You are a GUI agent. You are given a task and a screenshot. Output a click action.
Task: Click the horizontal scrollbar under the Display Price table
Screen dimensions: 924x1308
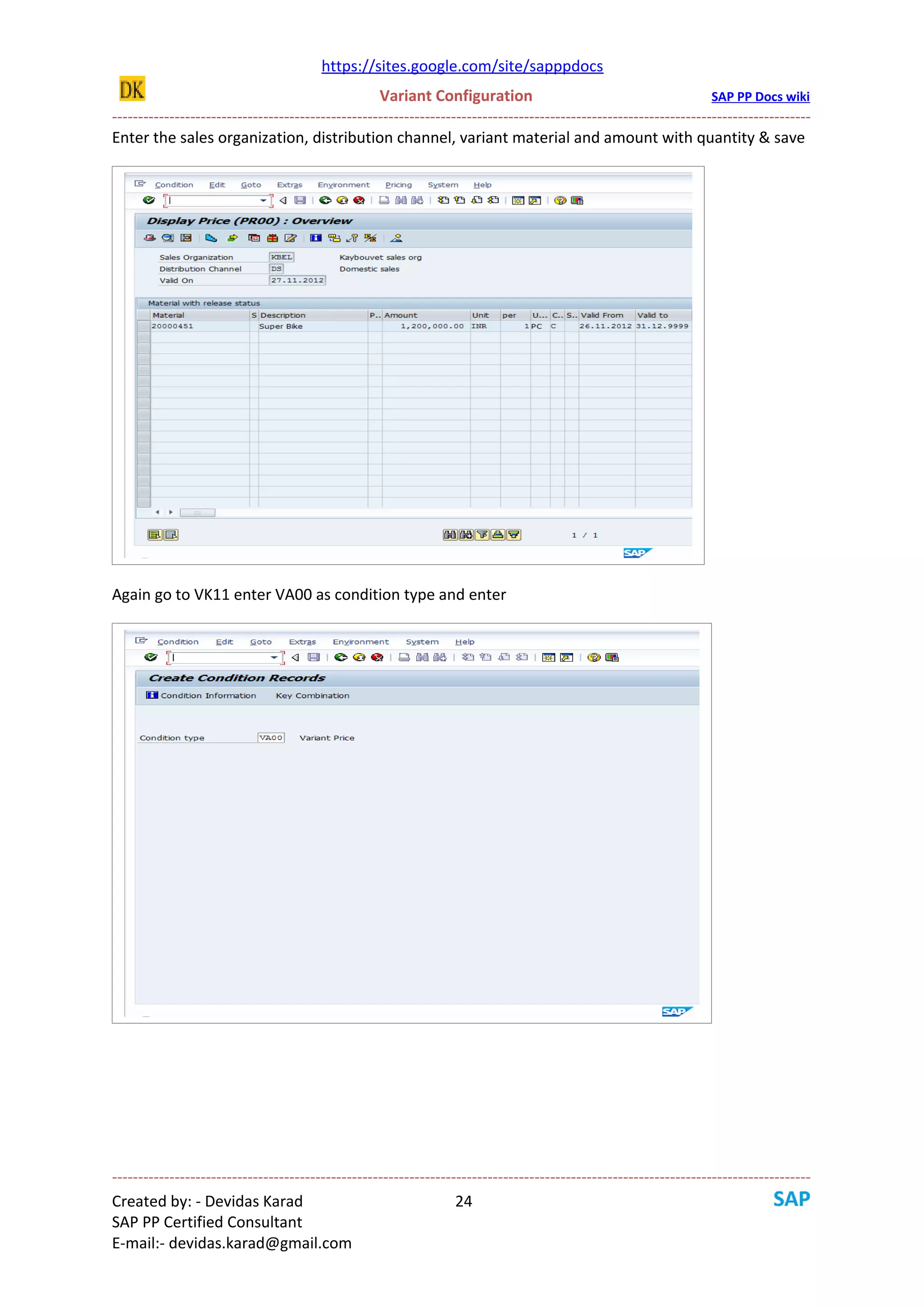coord(197,512)
